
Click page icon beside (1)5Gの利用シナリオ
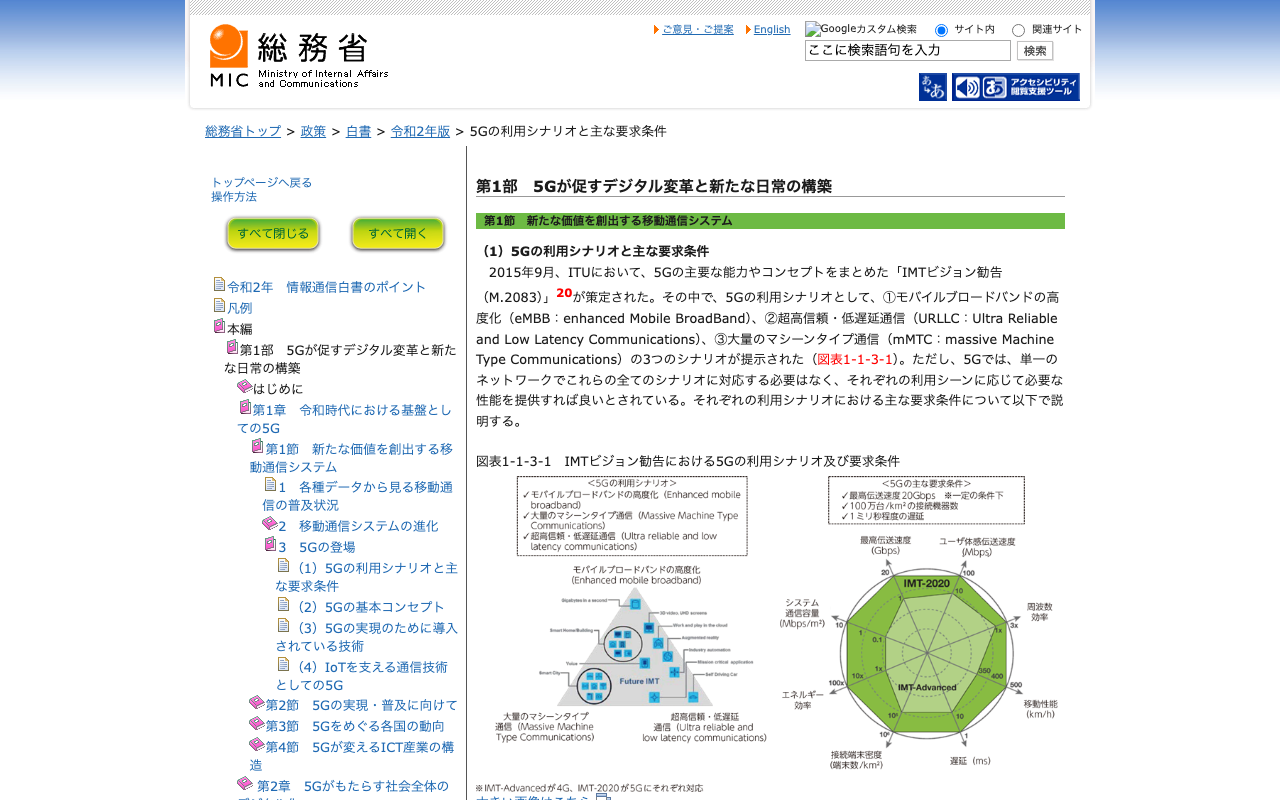[x=283, y=565]
